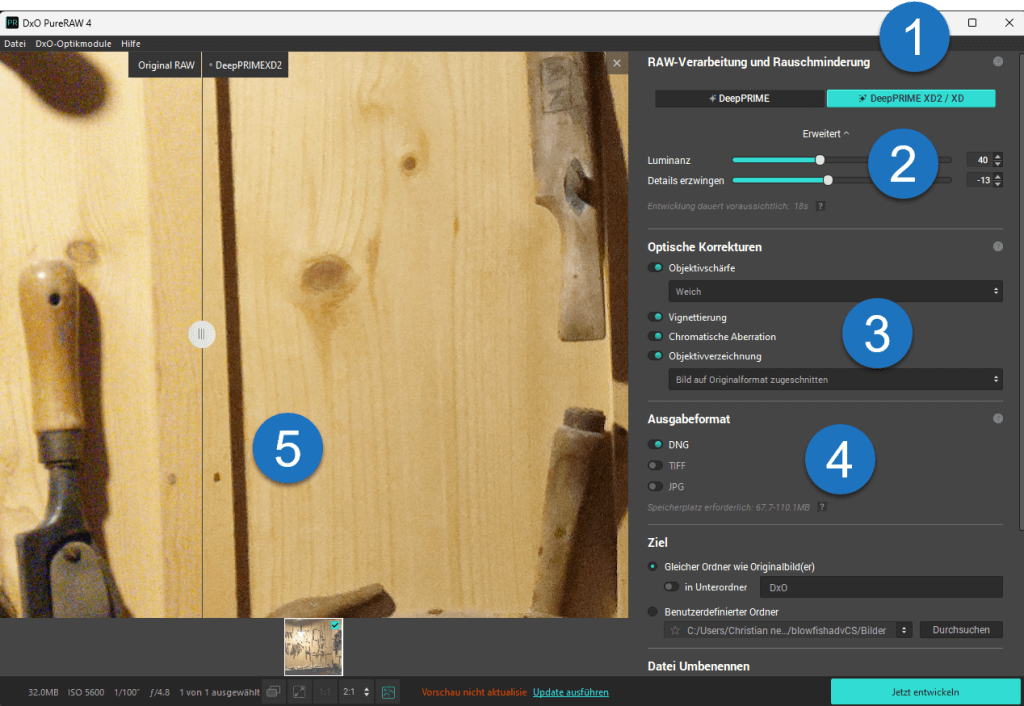Click the Details erzwingen slider handle
Image resolution: width=1024 pixels, height=706 pixels.
(x=828, y=180)
